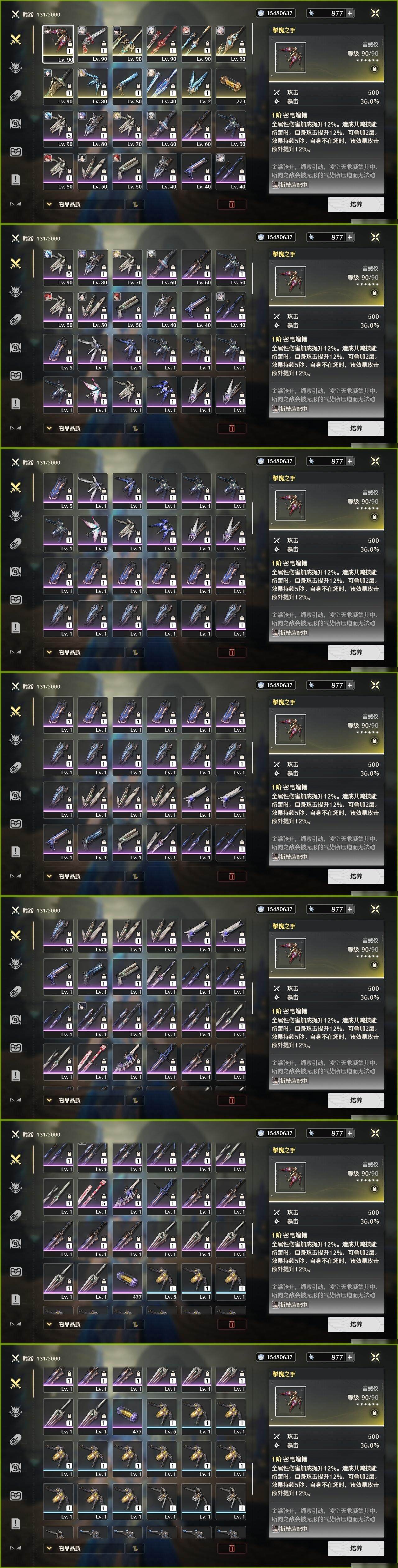Select the golden tube item with quantity 273
The width and height of the screenshot is (398, 1568).
(x=231, y=86)
